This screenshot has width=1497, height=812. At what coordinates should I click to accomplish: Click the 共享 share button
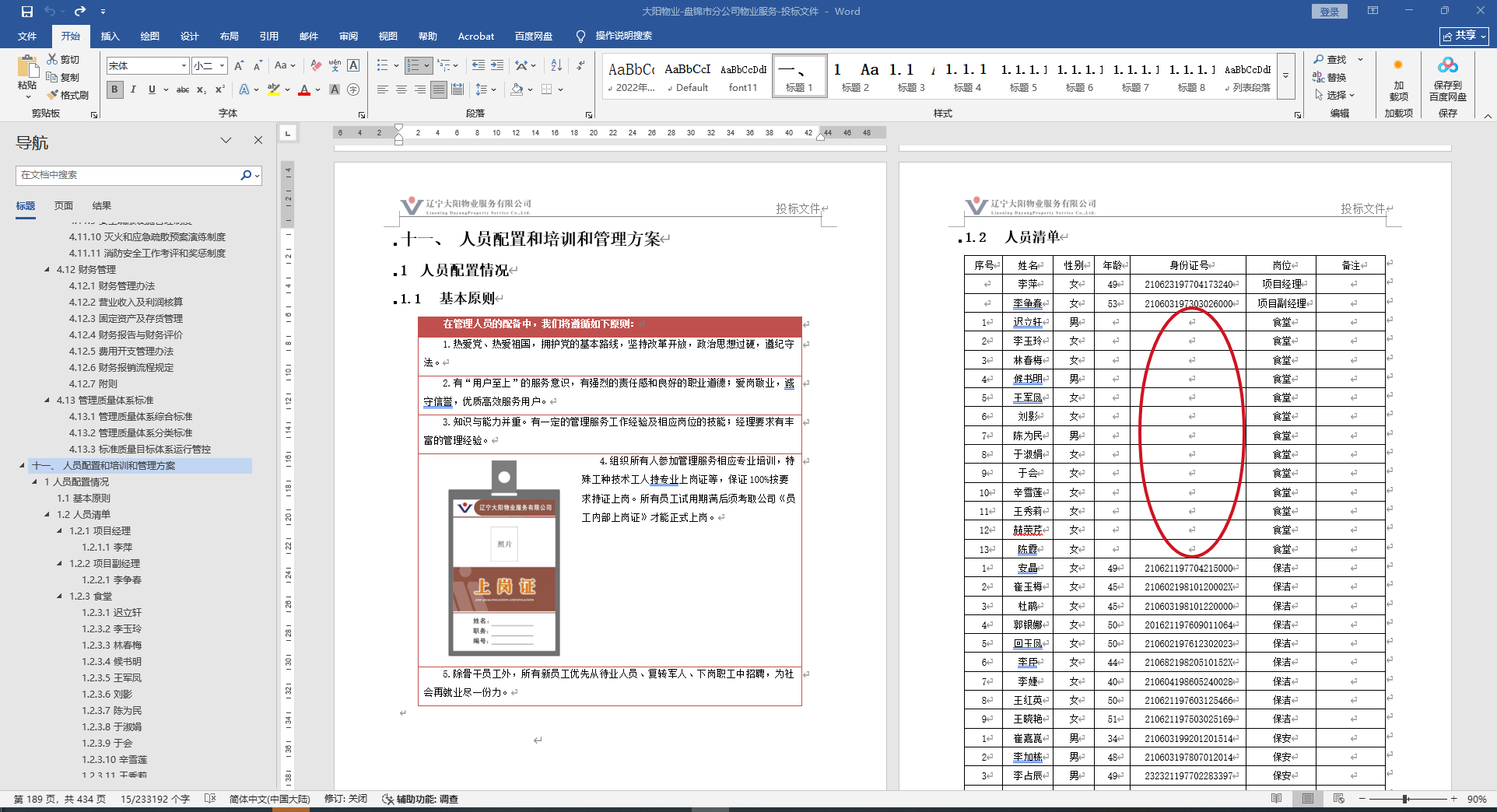coord(1464,36)
